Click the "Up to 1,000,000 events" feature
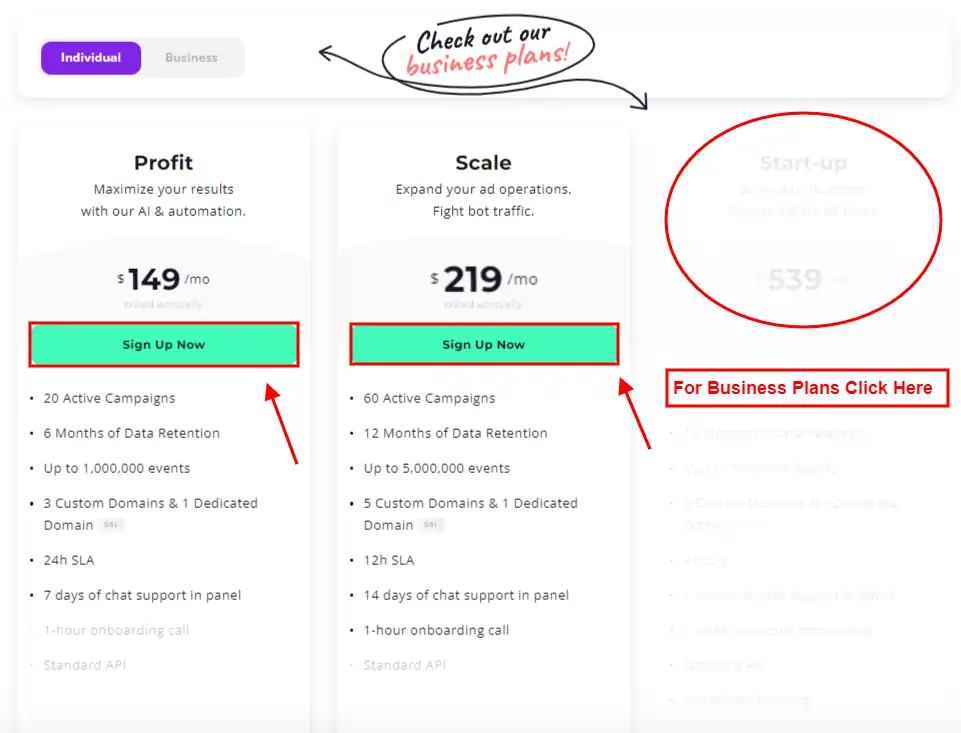Screen dimensions: 961x733 coord(116,468)
